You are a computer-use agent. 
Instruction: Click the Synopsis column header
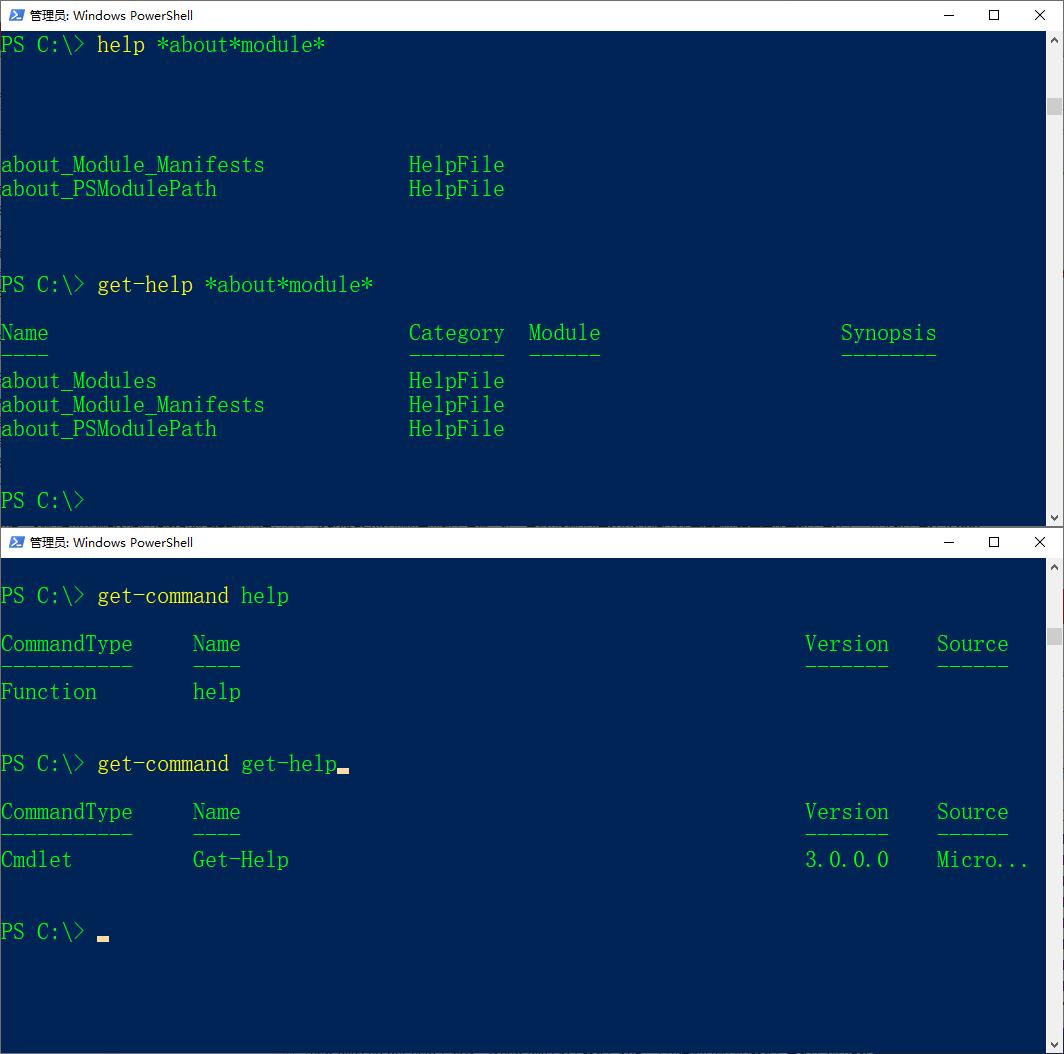coord(888,333)
